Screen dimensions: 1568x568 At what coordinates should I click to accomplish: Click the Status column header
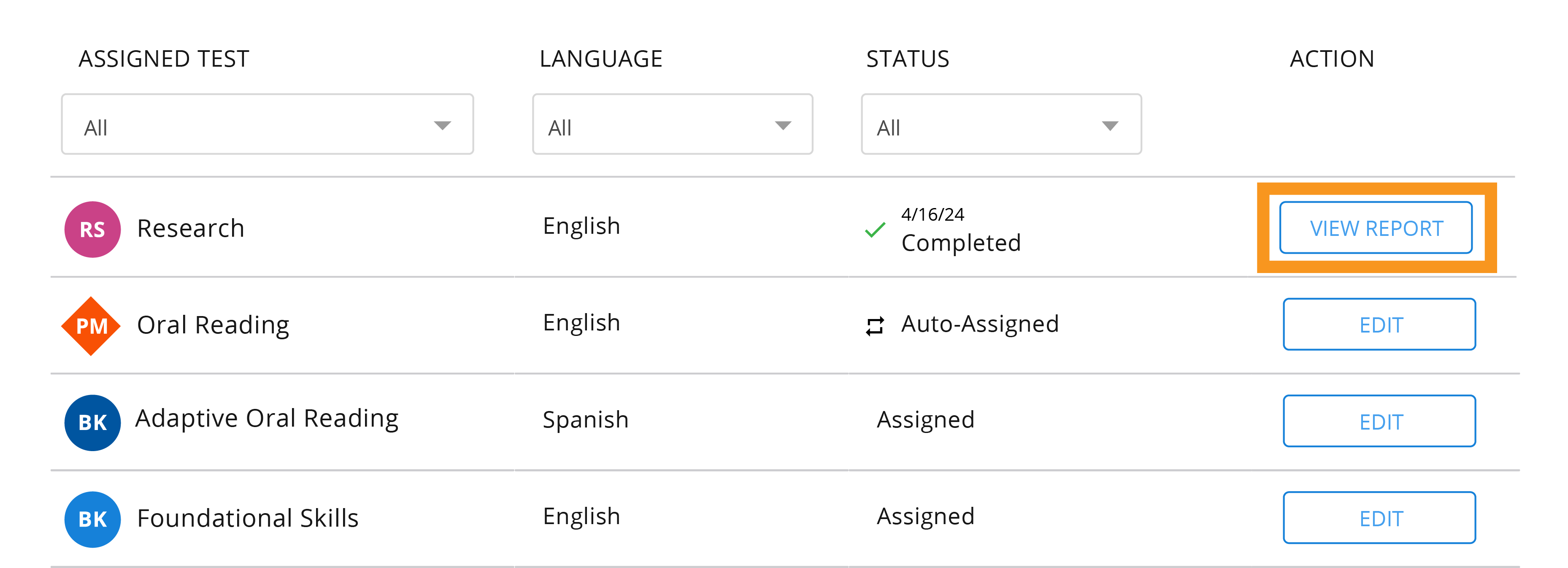pyautogui.click(x=908, y=59)
